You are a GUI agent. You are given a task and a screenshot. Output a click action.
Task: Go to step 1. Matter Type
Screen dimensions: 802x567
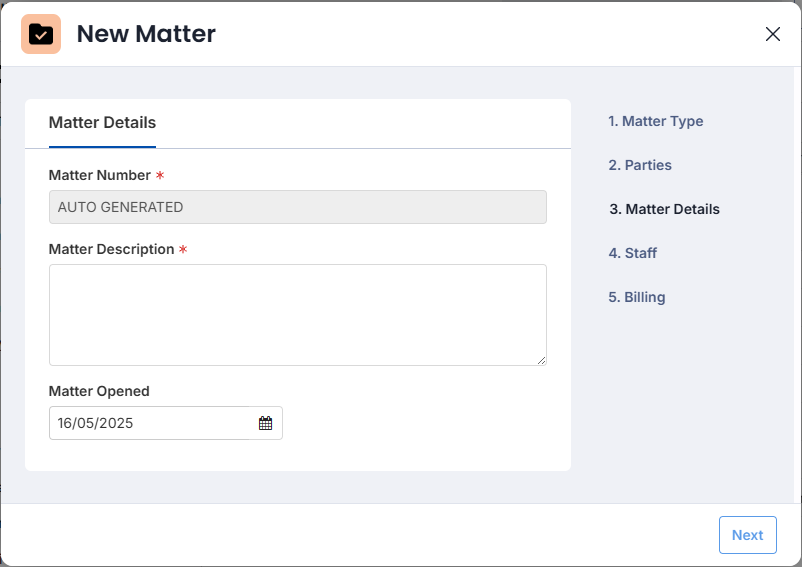tap(655, 121)
